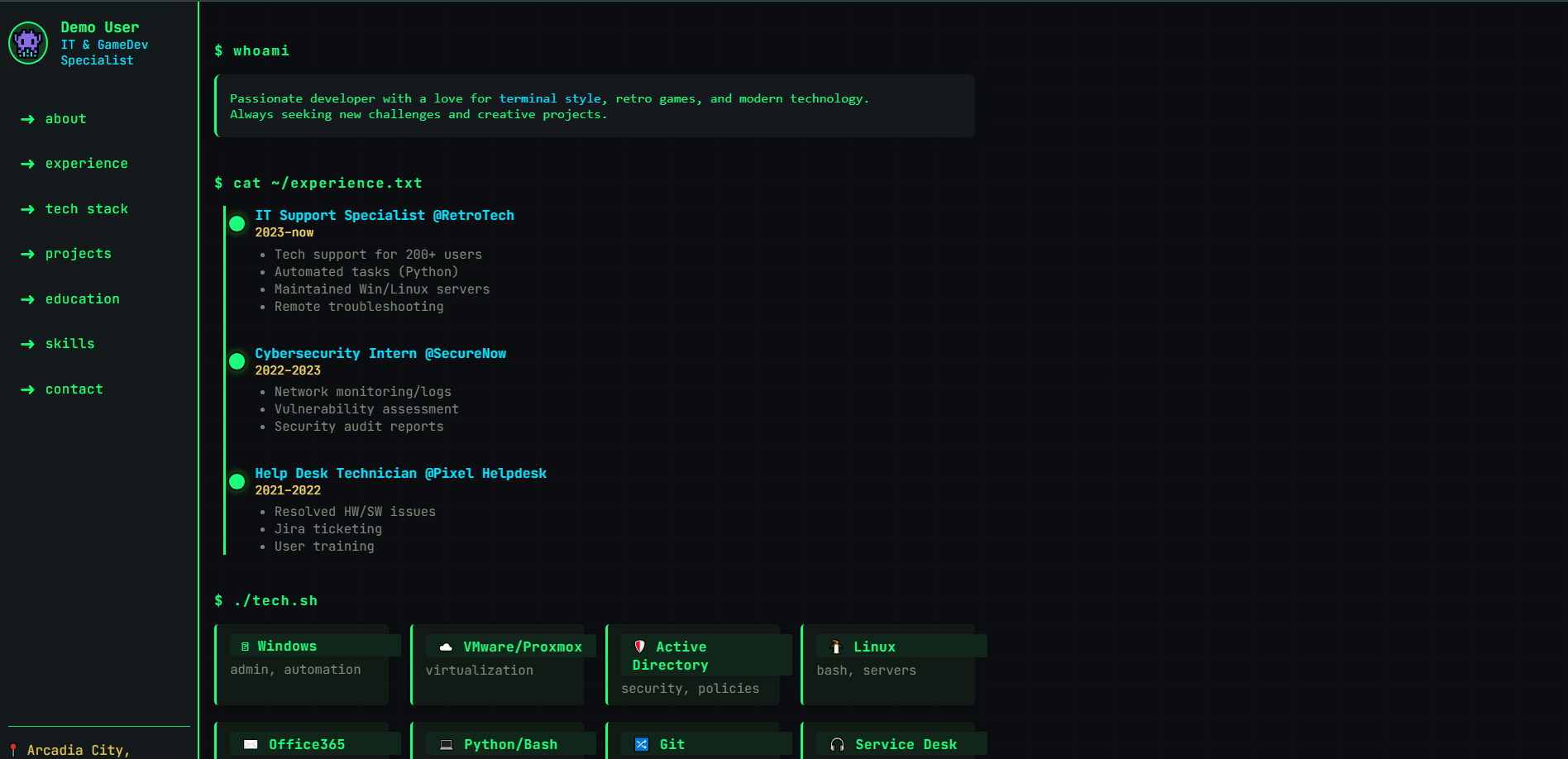This screenshot has height=759, width=1568.
Task: Click the penguin icon on Linux card
Action: 836,647
